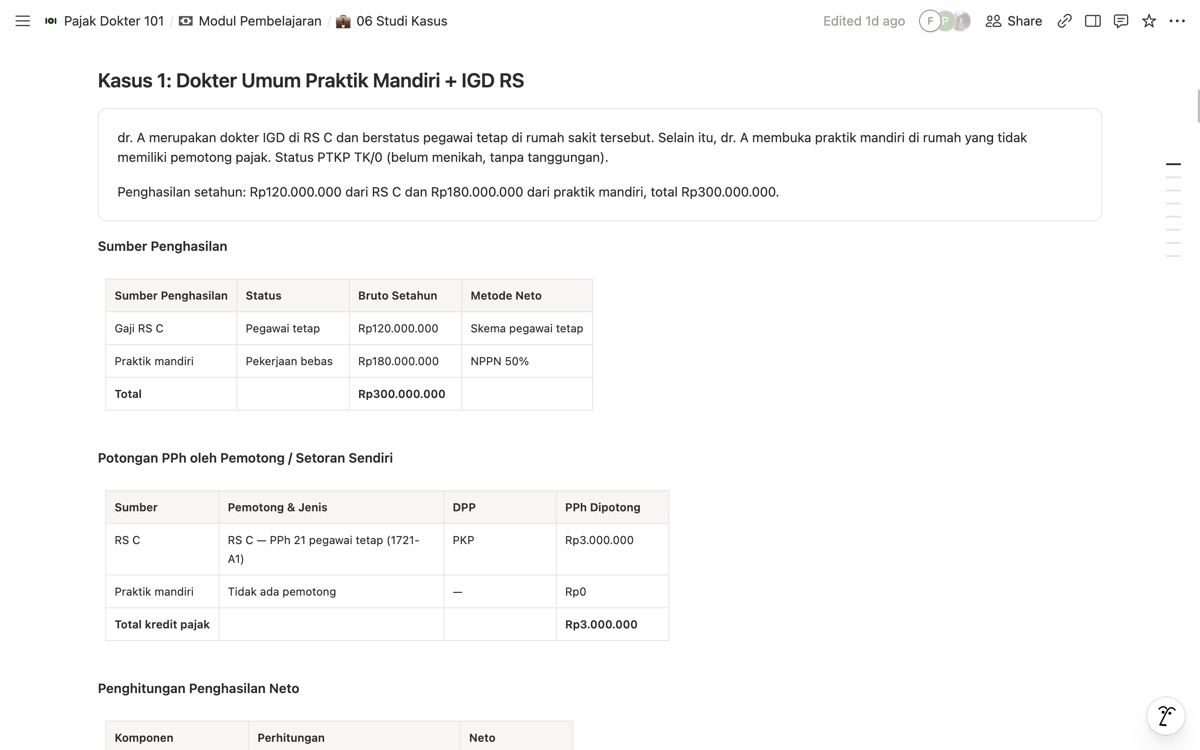Click the Rp0 PPh Dipotong cell
Screen dimensions: 1200x750
click(x=612, y=592)
